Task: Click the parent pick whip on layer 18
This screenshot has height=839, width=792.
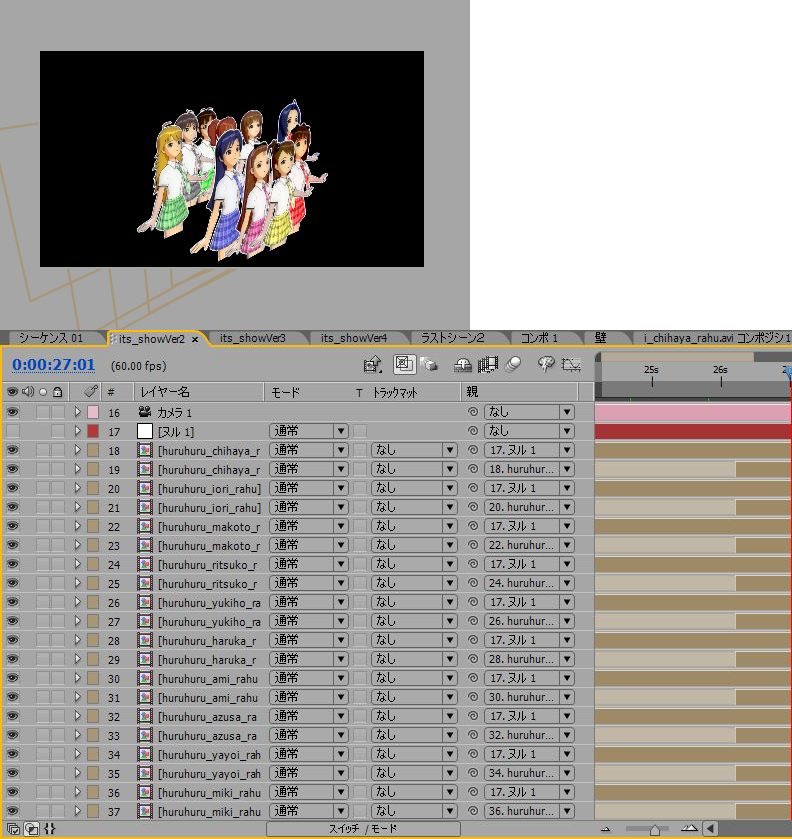Action: coord(473,450)
